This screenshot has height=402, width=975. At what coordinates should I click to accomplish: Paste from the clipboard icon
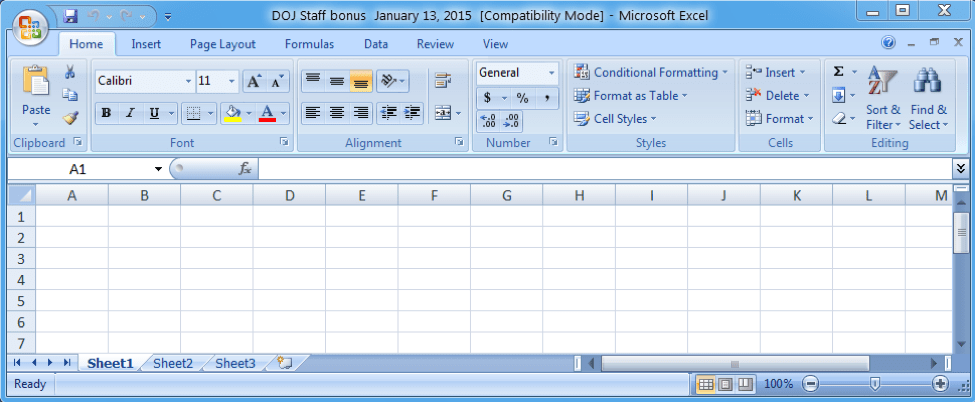[35, 81]
